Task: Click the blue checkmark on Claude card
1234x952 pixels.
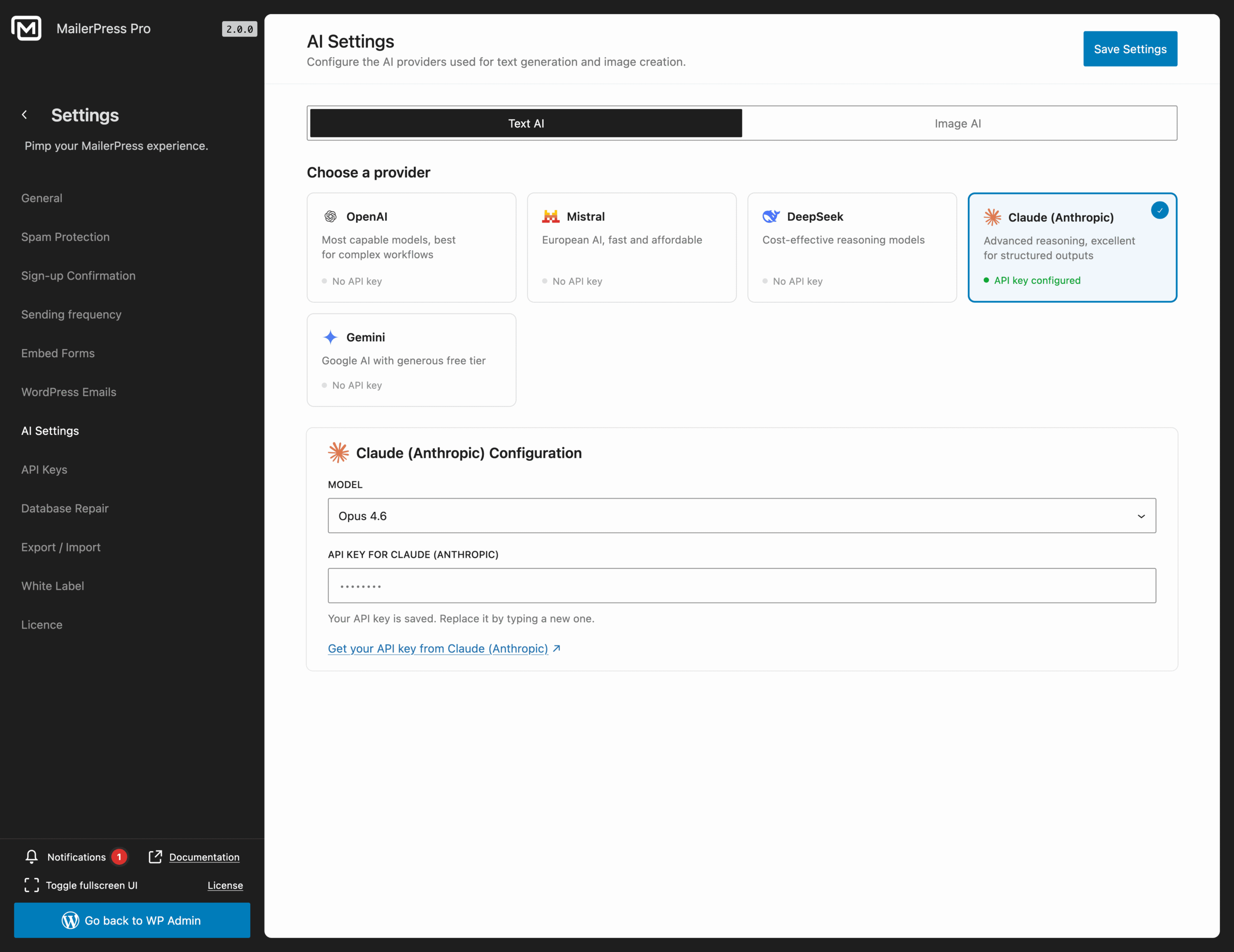Action: [x=1159, y=210]
